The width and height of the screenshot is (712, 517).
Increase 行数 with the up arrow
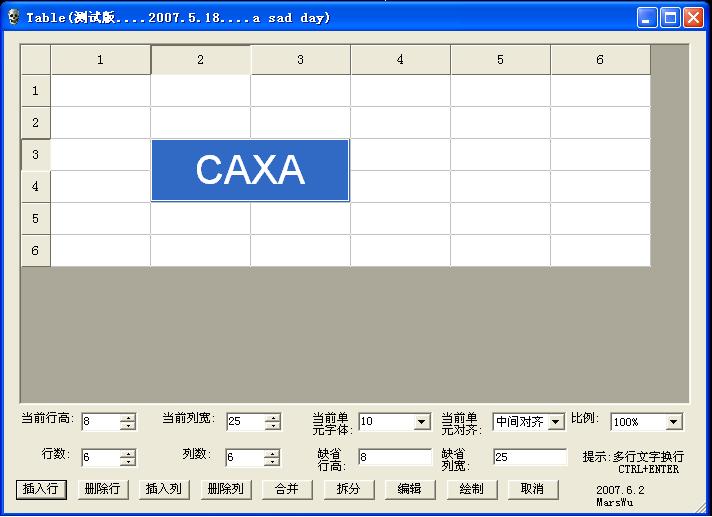point(128,453)
